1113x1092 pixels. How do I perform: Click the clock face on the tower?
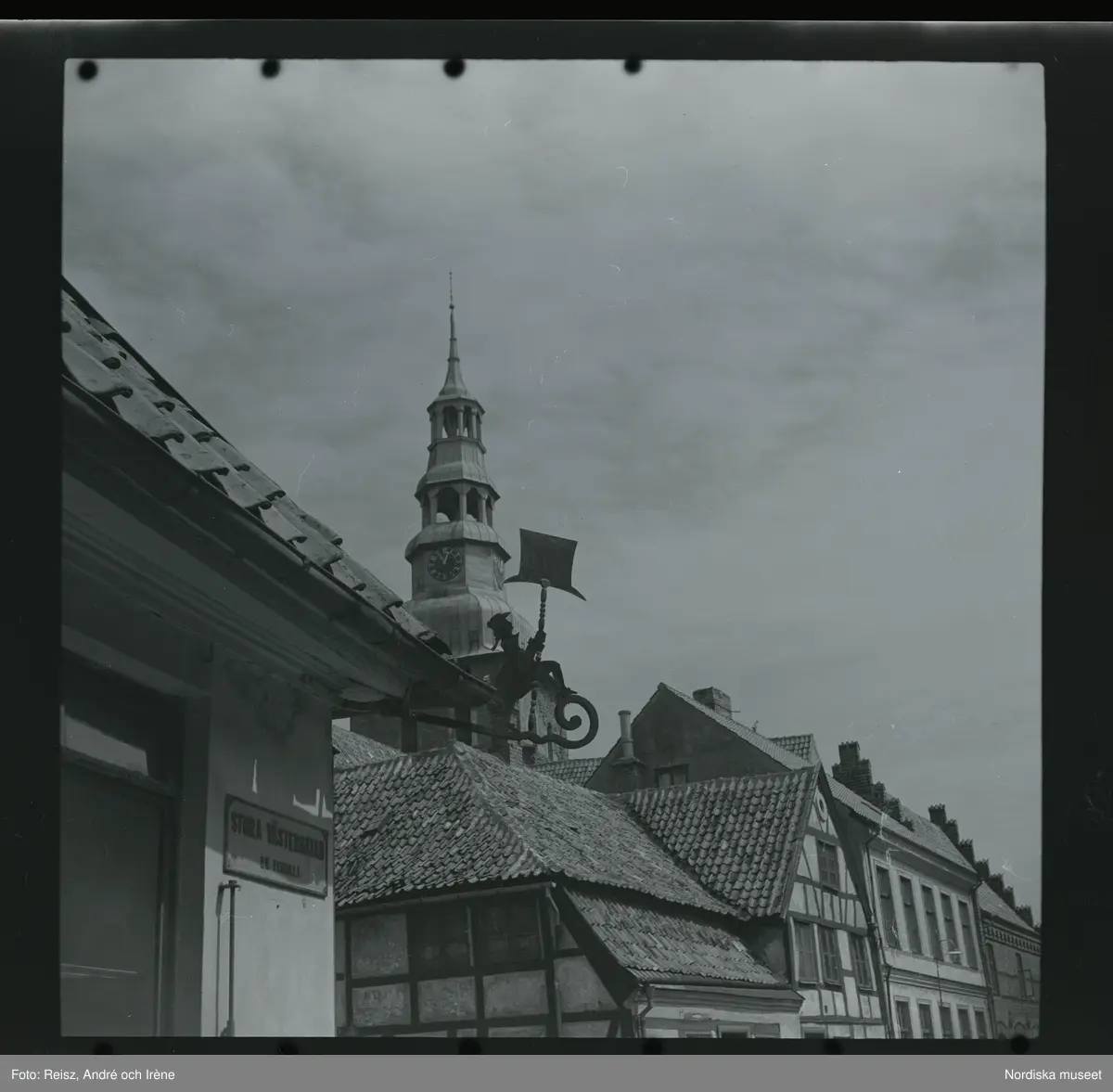click(x=444, y=563)
